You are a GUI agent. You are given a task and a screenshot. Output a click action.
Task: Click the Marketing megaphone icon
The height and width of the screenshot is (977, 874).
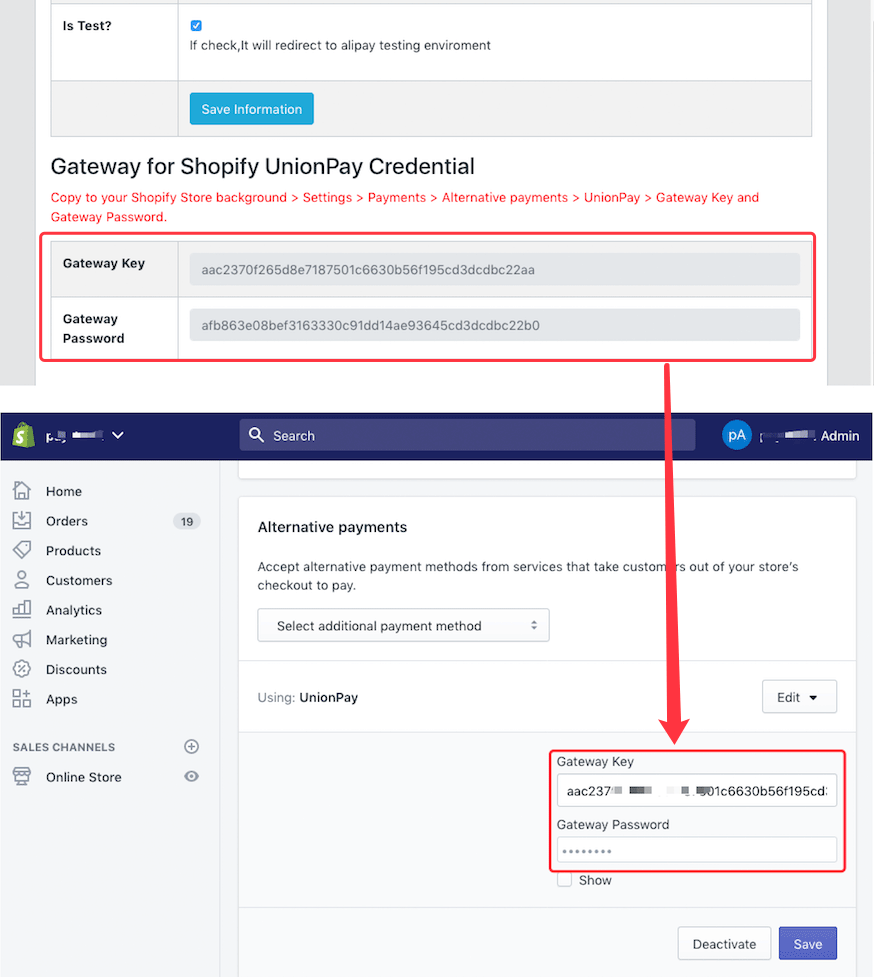(22, 640)
